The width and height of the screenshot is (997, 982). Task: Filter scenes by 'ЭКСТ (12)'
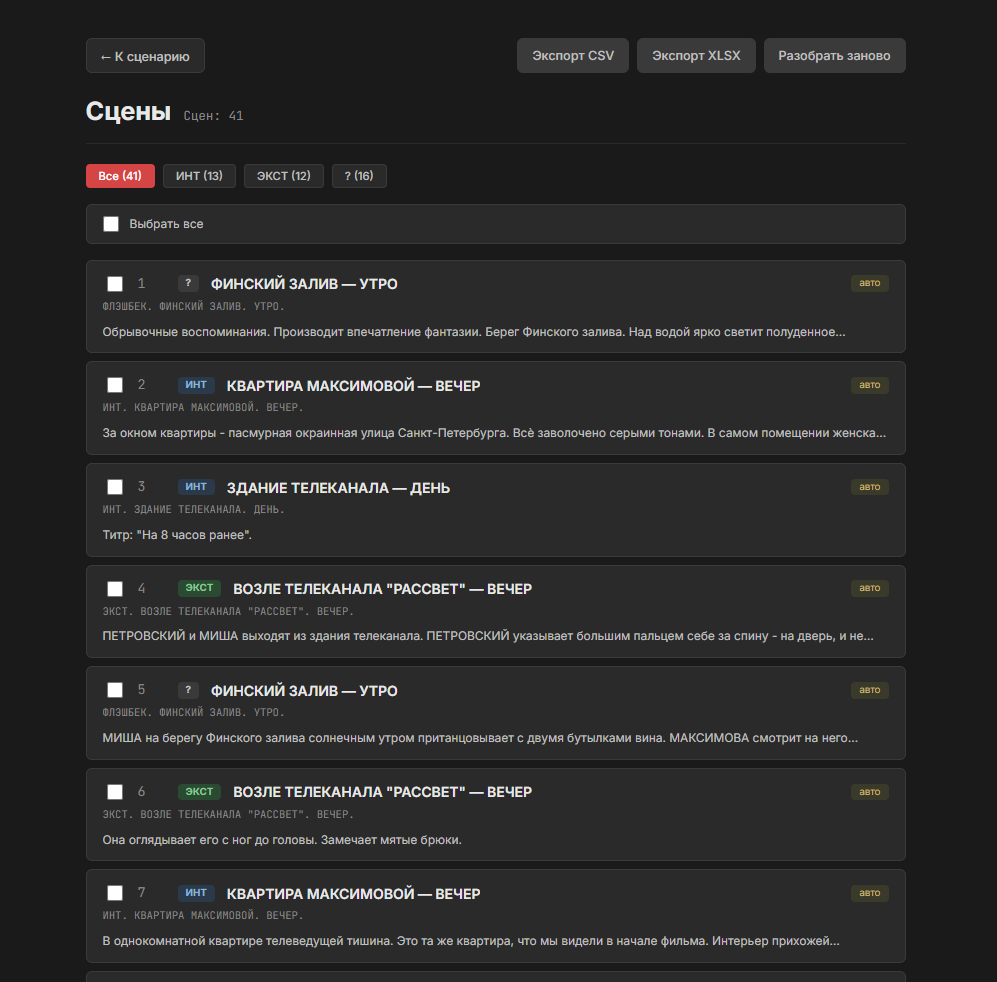coord(284,176)
